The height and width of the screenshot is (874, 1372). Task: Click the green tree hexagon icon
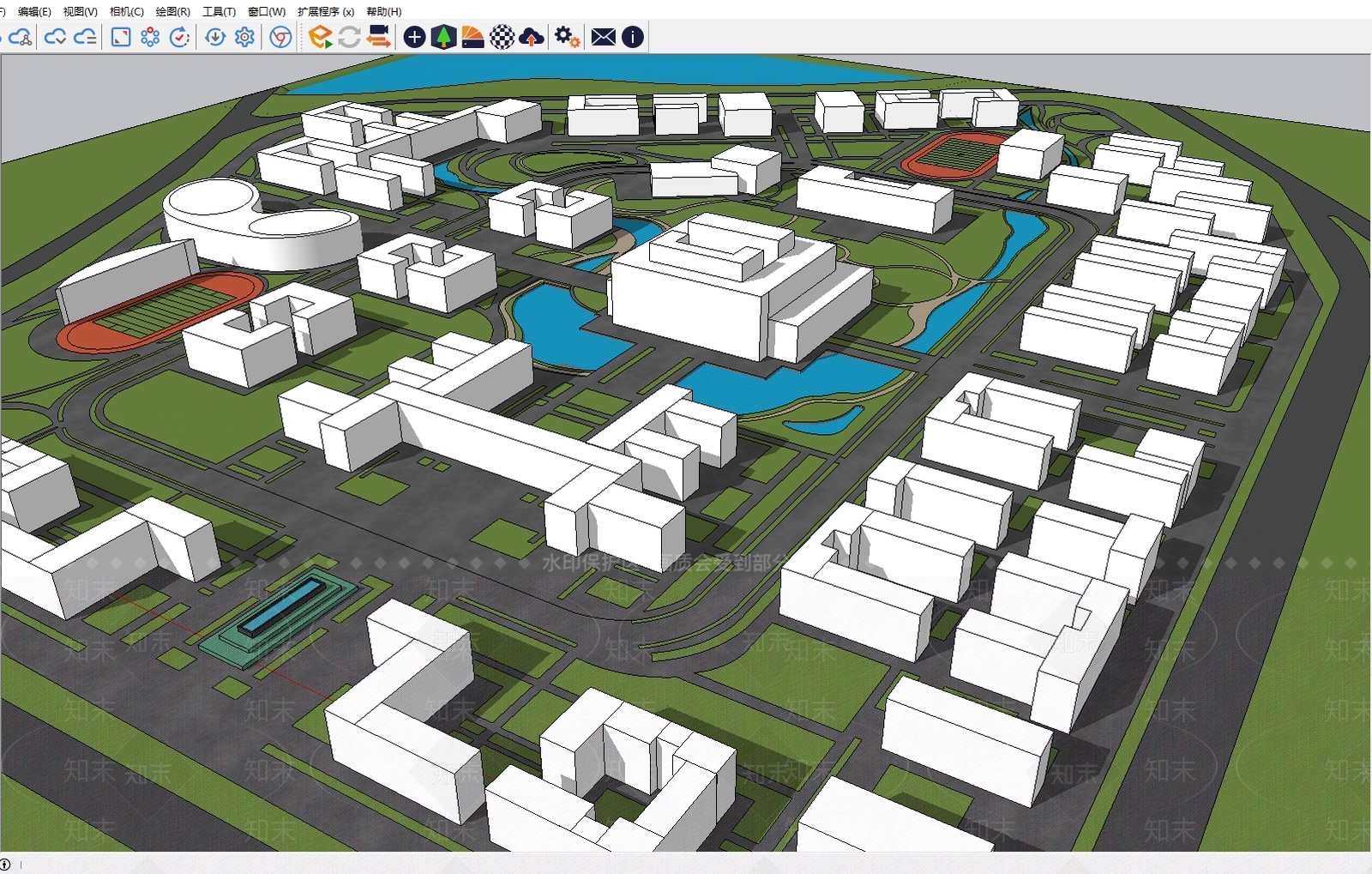443,37
